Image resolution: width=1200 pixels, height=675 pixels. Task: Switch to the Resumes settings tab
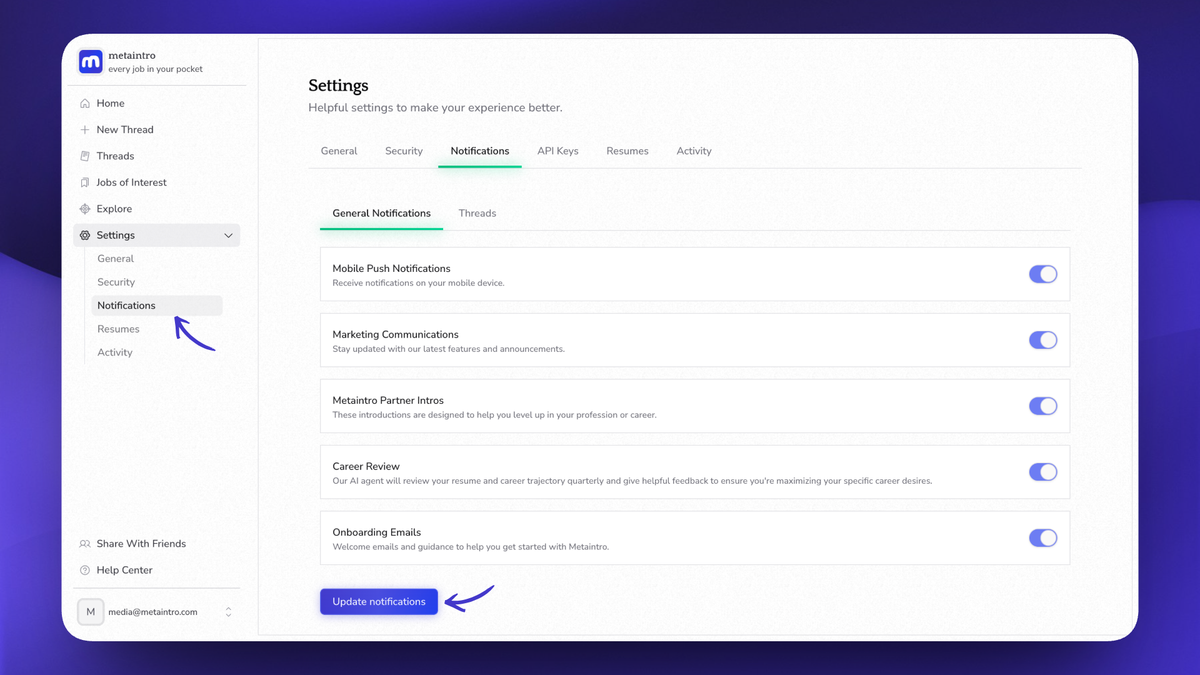tap(627, 151)
